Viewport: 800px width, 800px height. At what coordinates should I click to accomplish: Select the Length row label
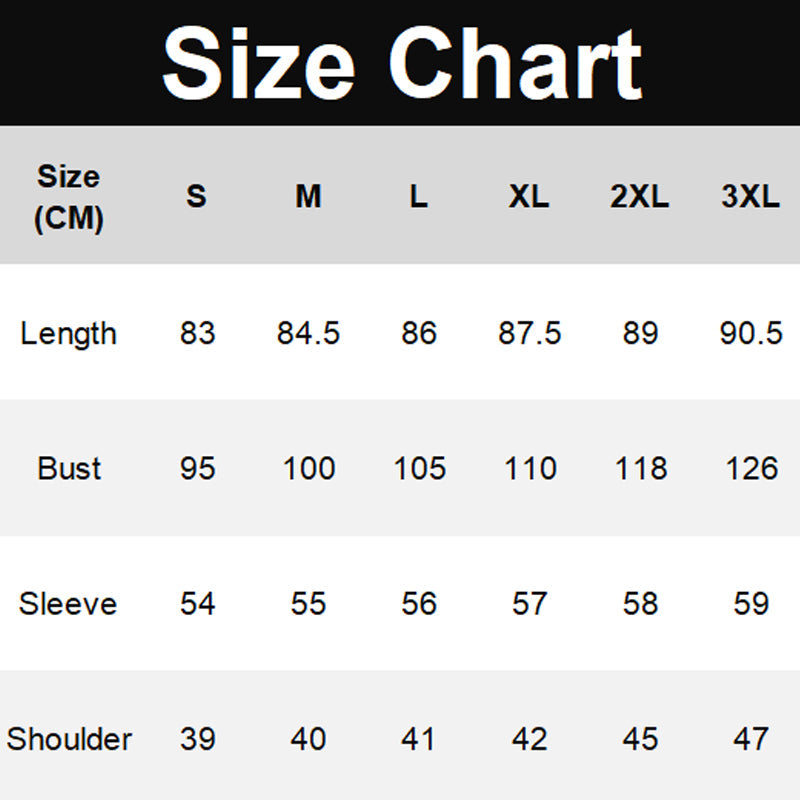(68, 333)
